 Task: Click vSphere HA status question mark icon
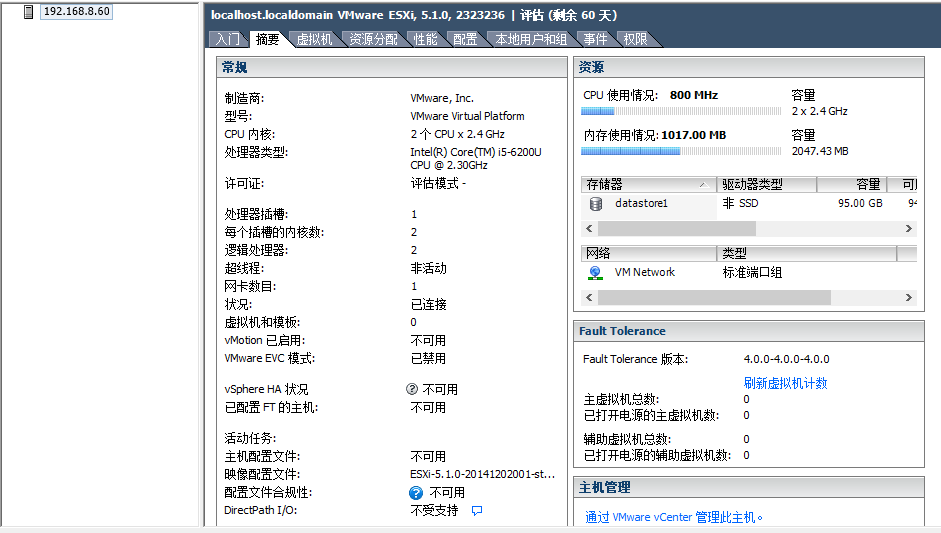click(412, 389)
